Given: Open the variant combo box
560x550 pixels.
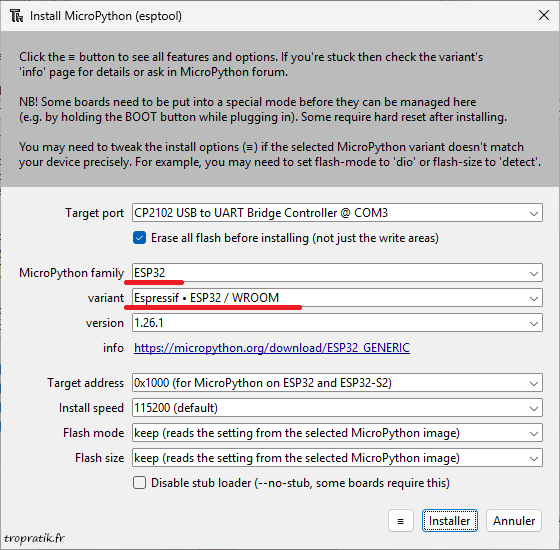Looking at the screenshot, I should click(337, 298).
